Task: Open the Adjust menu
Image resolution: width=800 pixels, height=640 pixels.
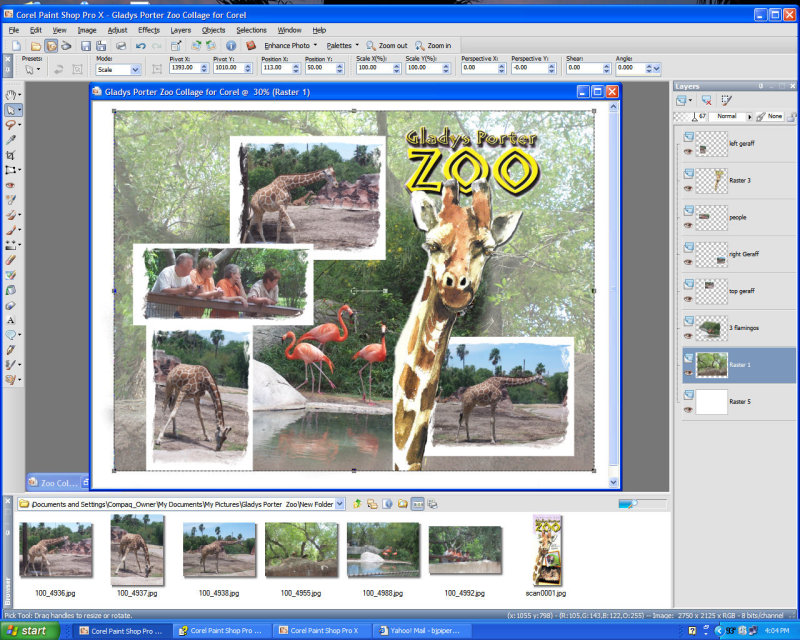Action: [x=117, y=30]
